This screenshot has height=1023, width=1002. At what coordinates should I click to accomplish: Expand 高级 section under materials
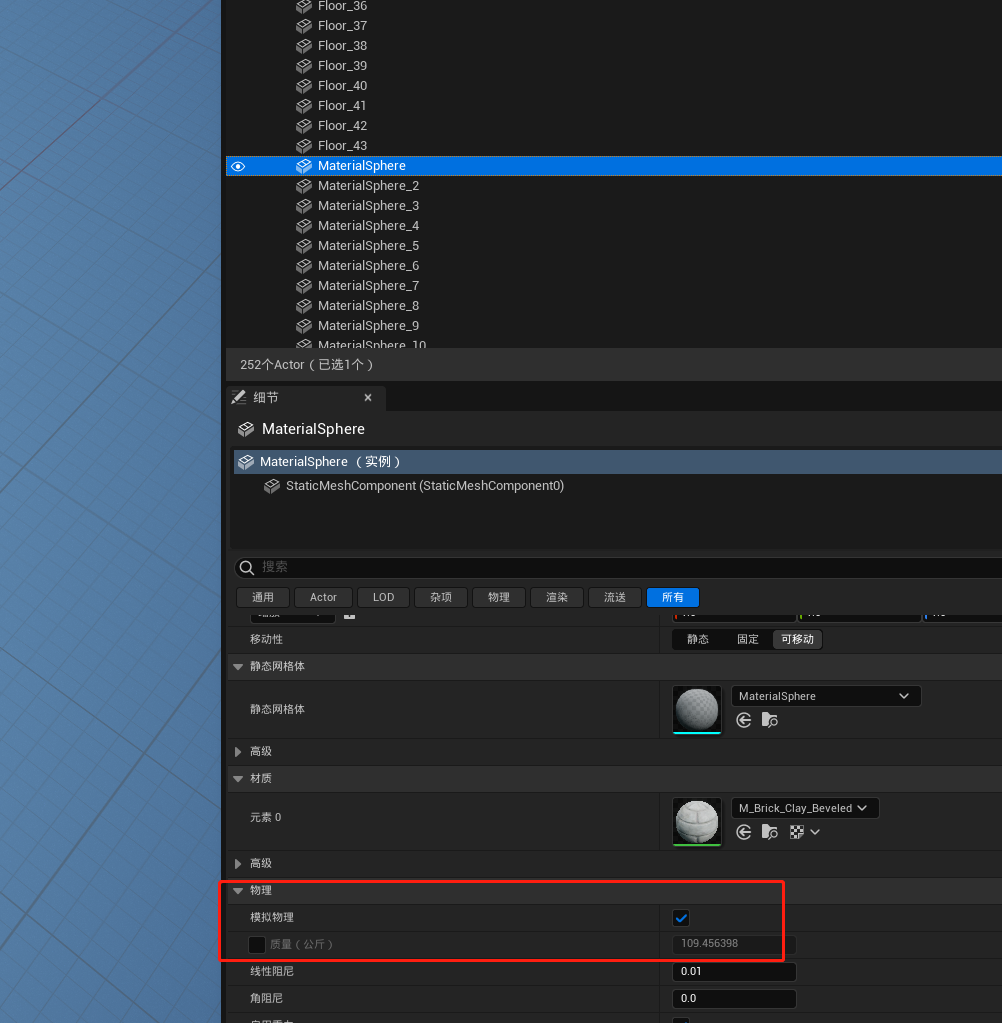click(238, 864)
